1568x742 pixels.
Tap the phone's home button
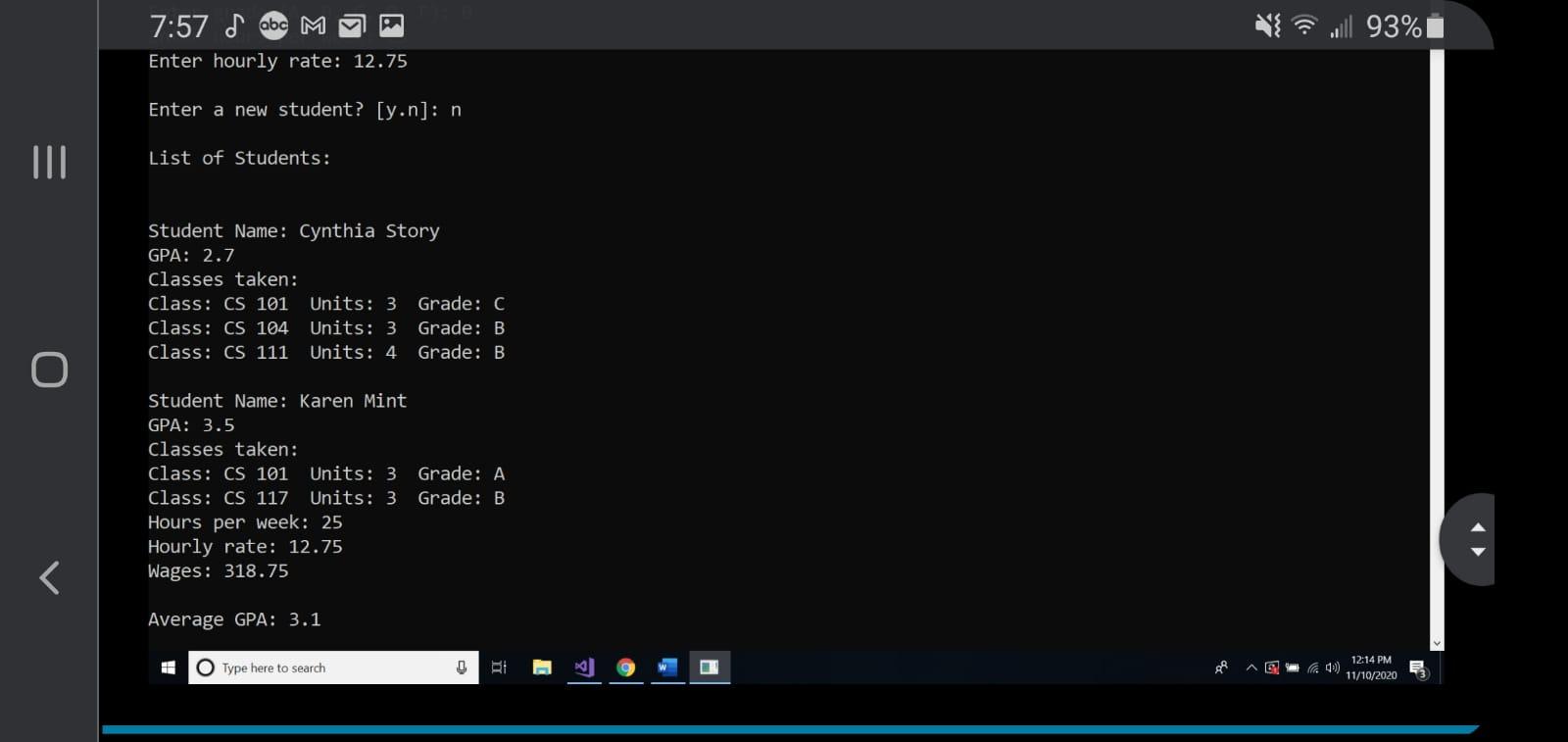[x=49, y=370]
